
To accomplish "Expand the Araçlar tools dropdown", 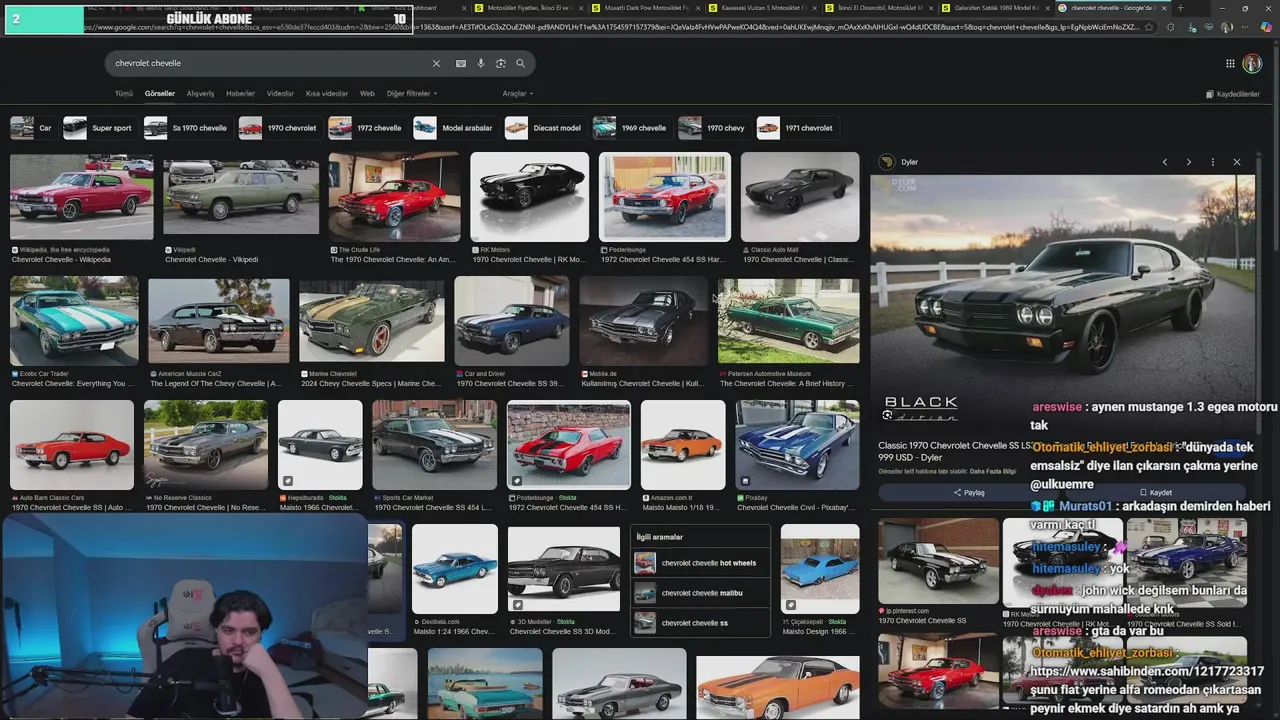I will pos(518,93).
